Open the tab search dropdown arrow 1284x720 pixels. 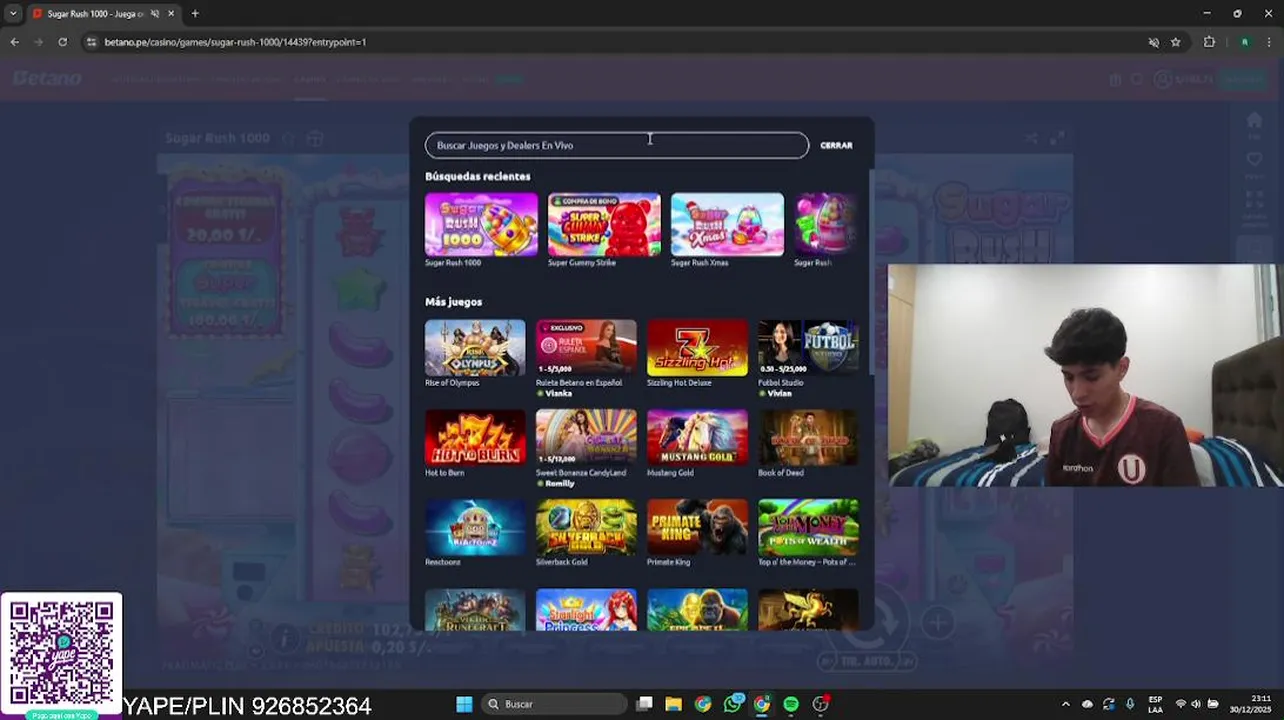pos(13,14)
